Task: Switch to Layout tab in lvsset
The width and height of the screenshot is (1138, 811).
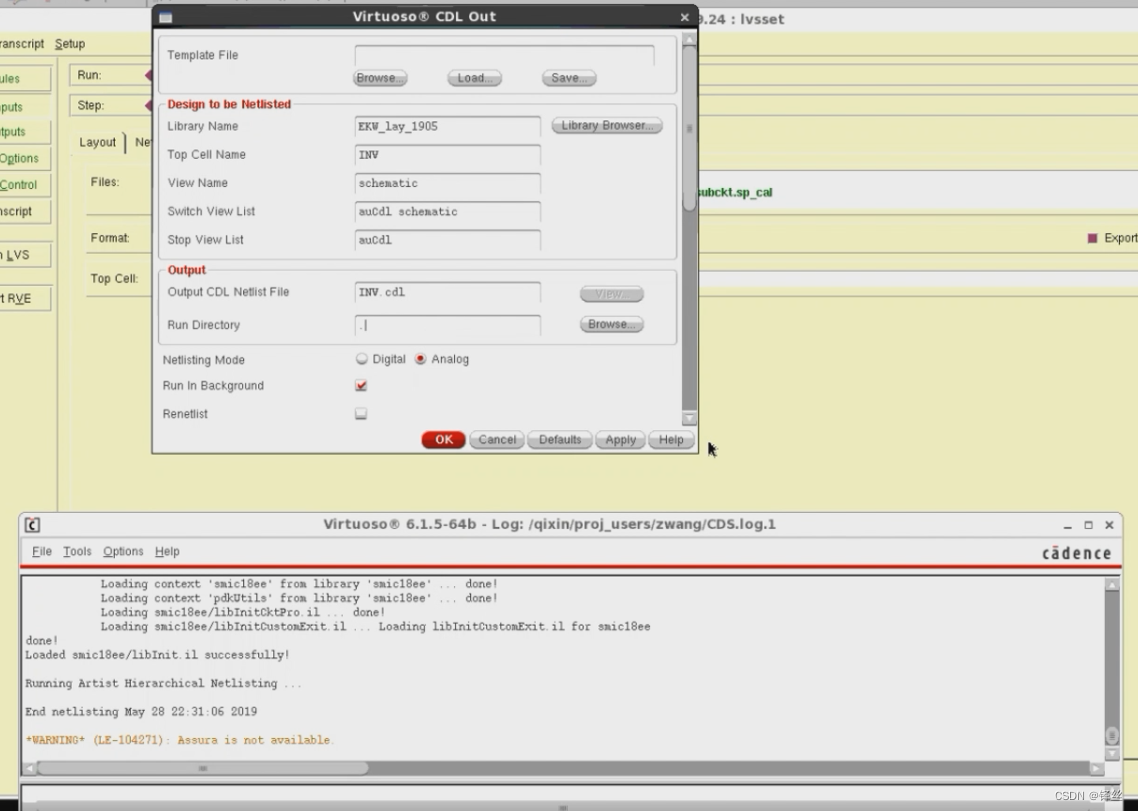Action: 97,142
